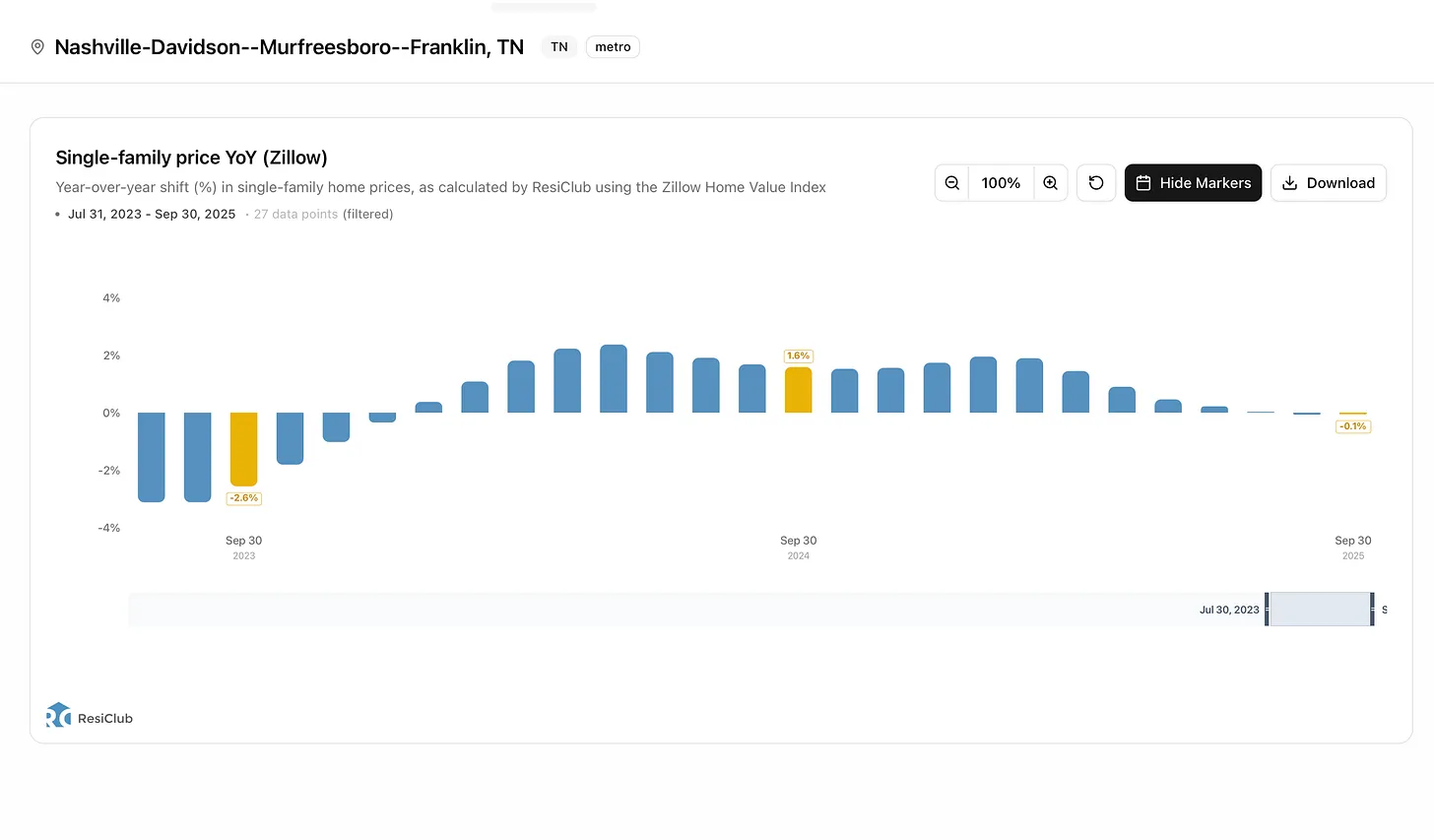
Task: Reset the chart view with the rotate arrow icon
Action: [x=1096, y=182]
